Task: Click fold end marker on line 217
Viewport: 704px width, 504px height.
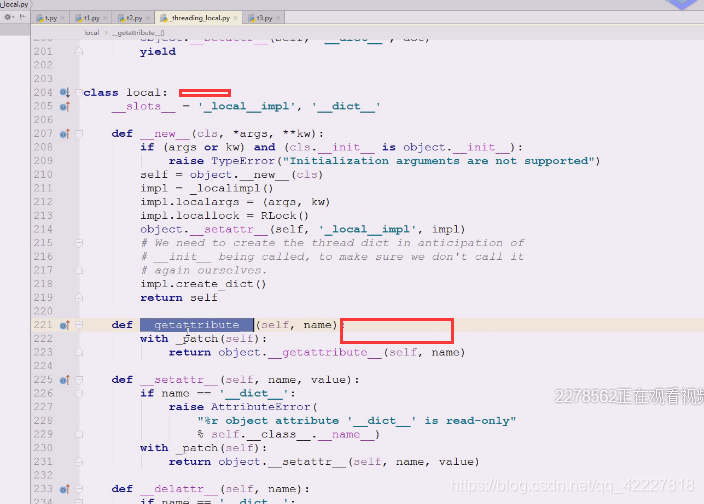Action: coord(79,270)
